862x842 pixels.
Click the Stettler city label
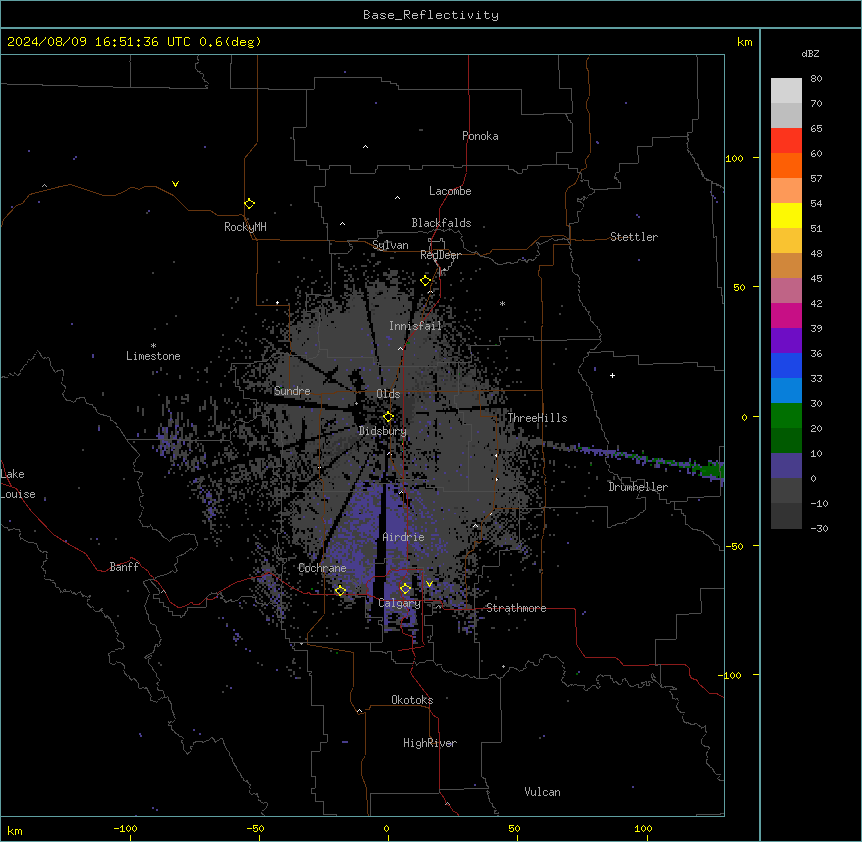(634, 237)
